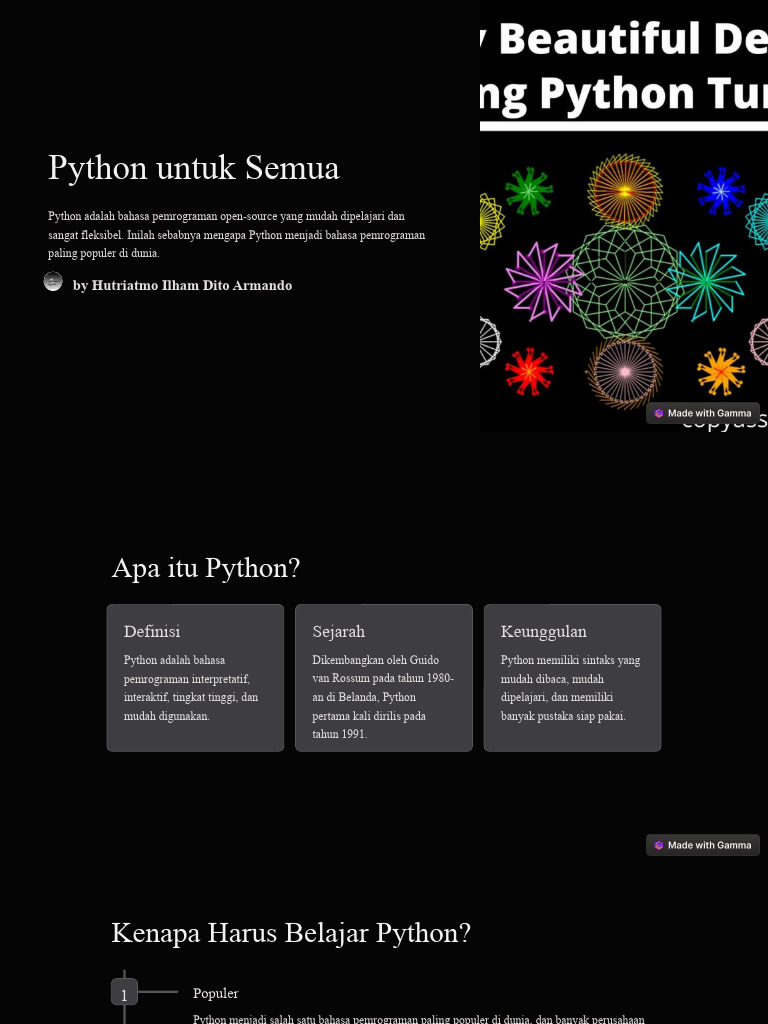
Task: Click the heading Kenapa Harus Belajar Python?
Action: (291, 933)
